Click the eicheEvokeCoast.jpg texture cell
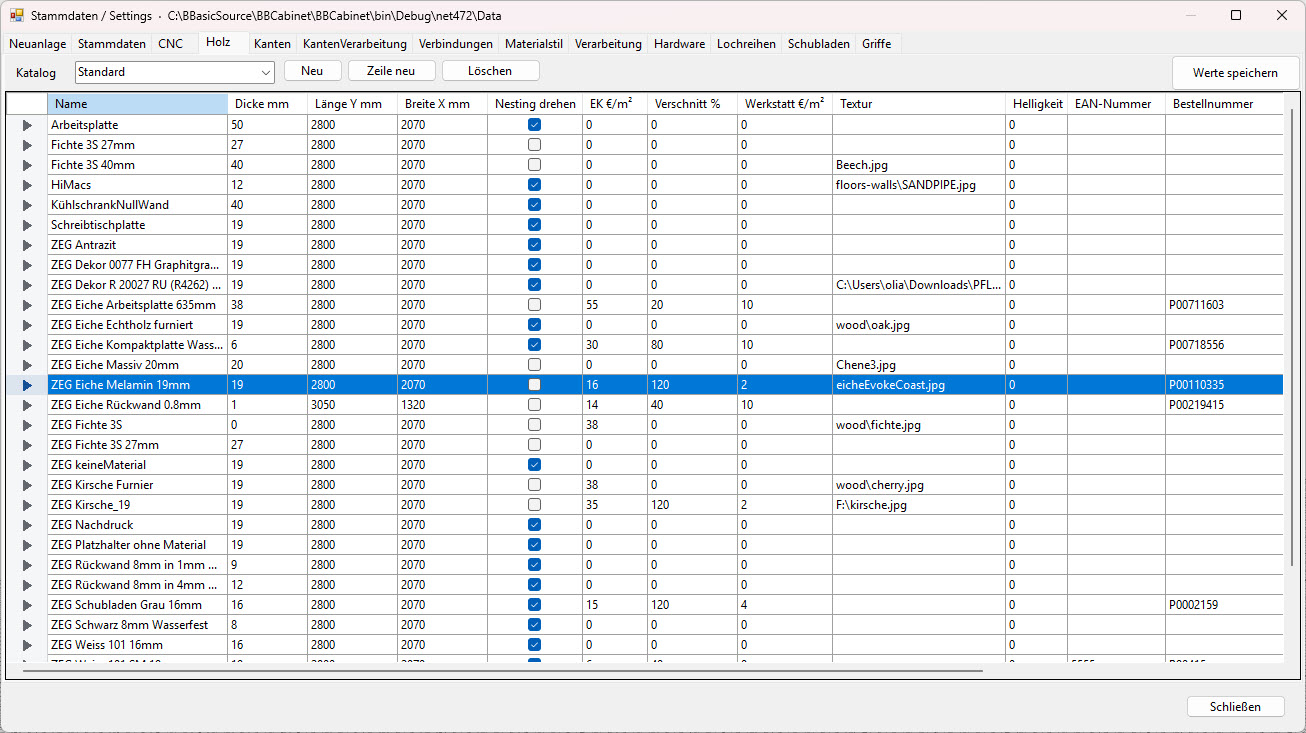This screenshot has height=733, width=1306. point(919,385)
